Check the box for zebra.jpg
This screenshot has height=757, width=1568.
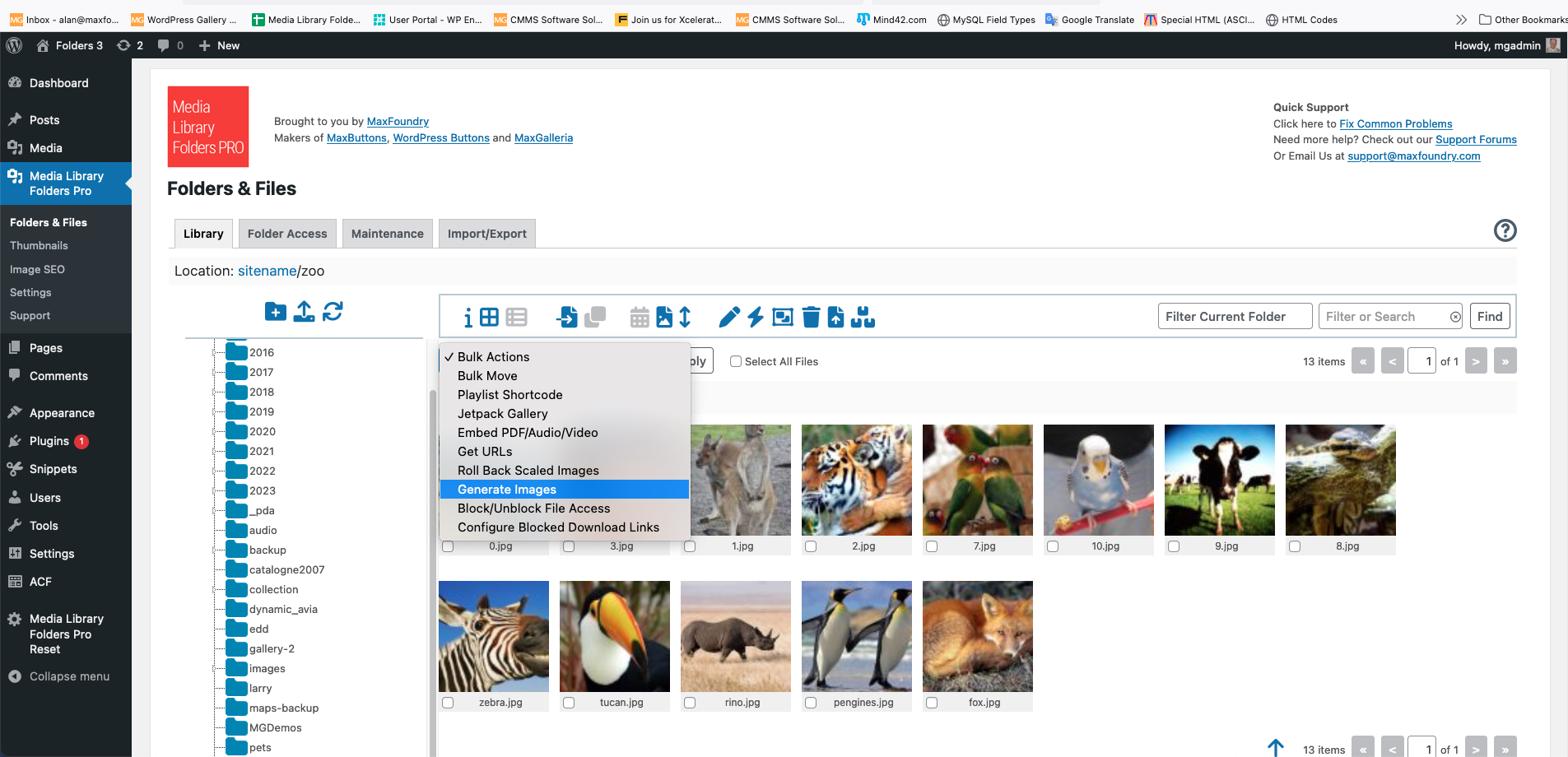tap(448, 703)
